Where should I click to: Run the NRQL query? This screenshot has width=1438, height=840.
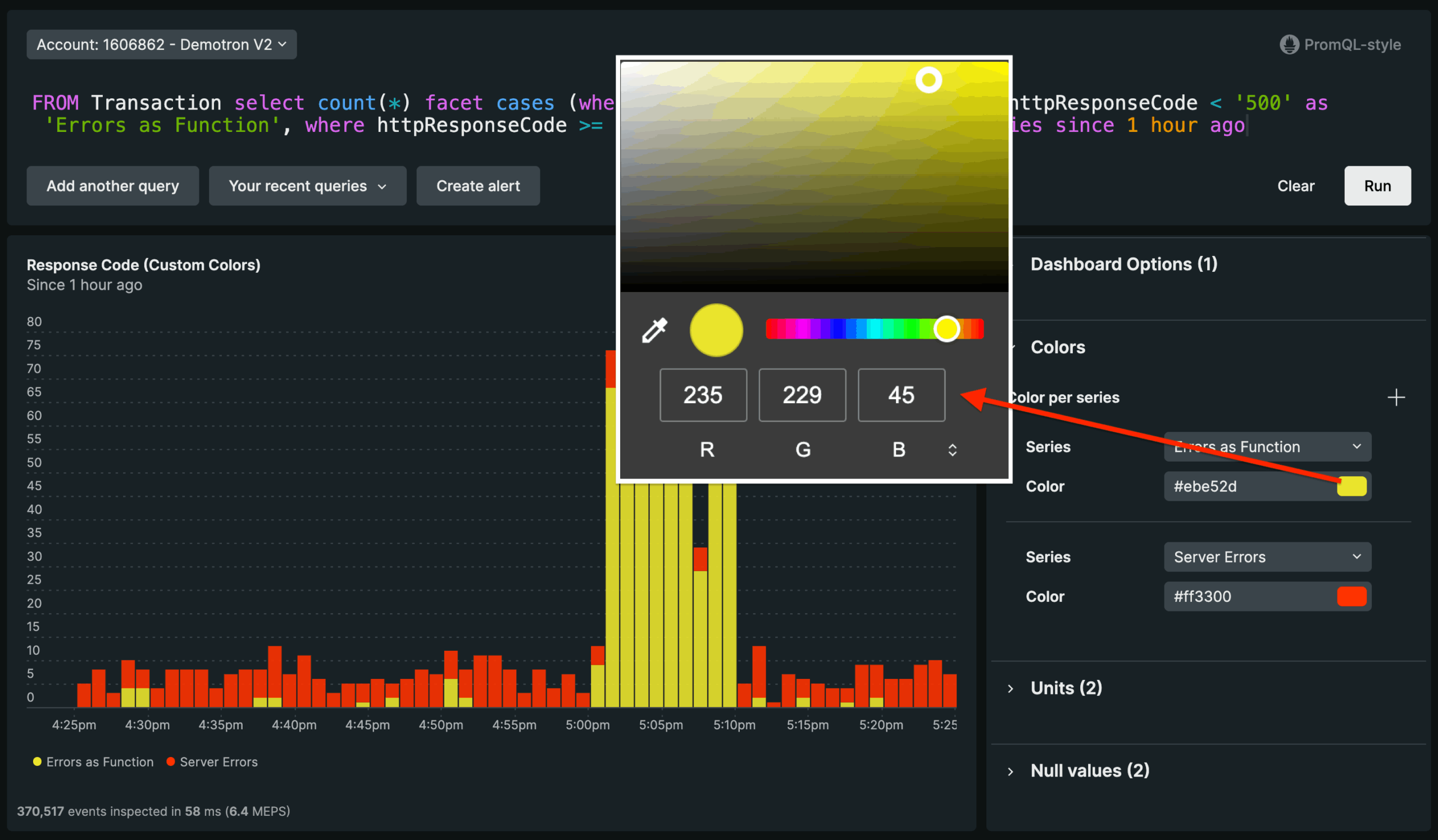tap(1377, 186)
